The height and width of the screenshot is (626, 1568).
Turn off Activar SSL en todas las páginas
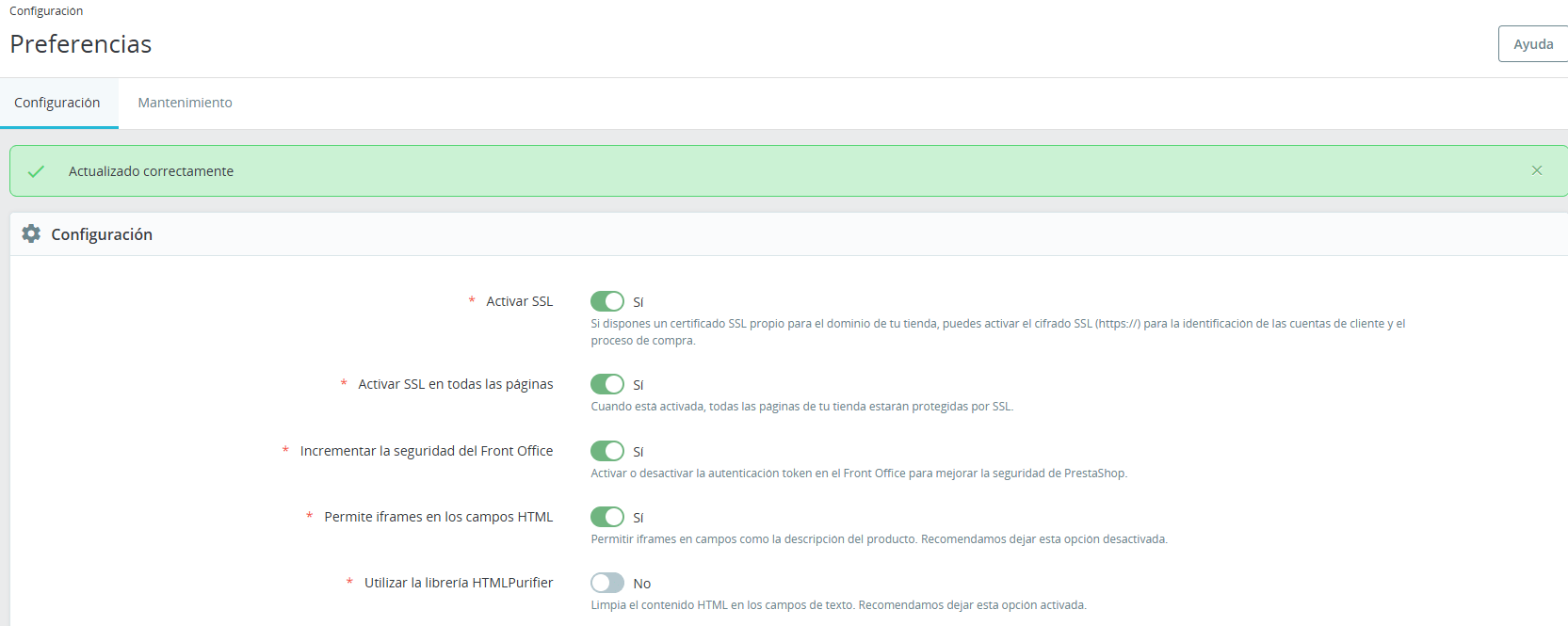click(x=607, y=384)
